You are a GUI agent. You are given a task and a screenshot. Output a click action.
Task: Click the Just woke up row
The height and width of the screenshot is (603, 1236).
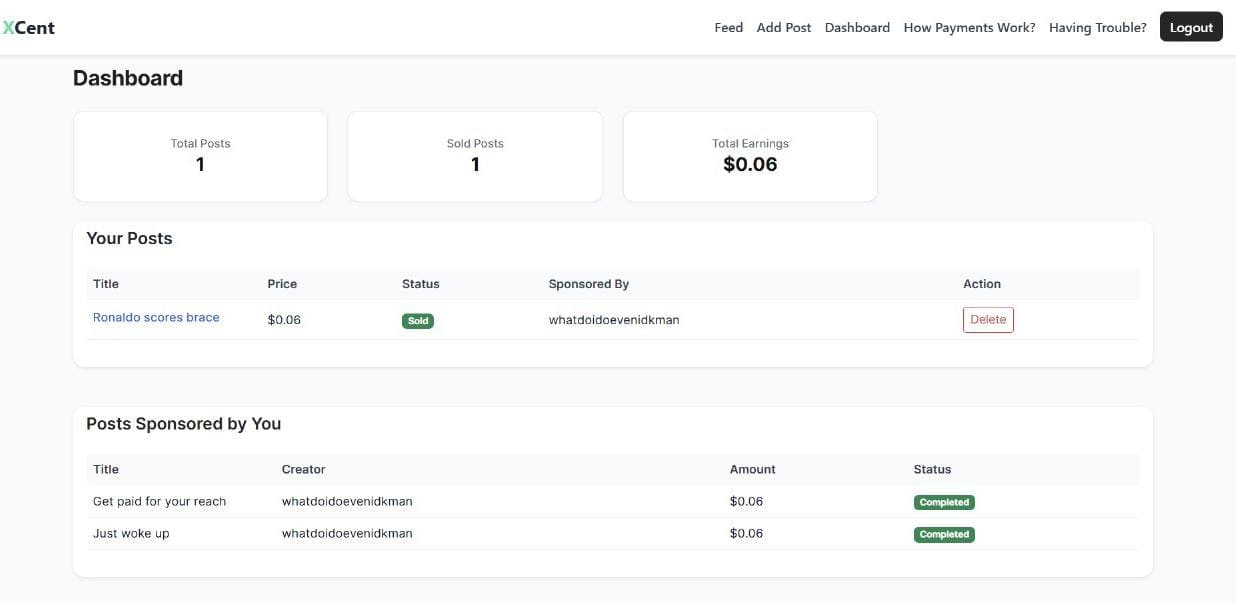point(133,533)
